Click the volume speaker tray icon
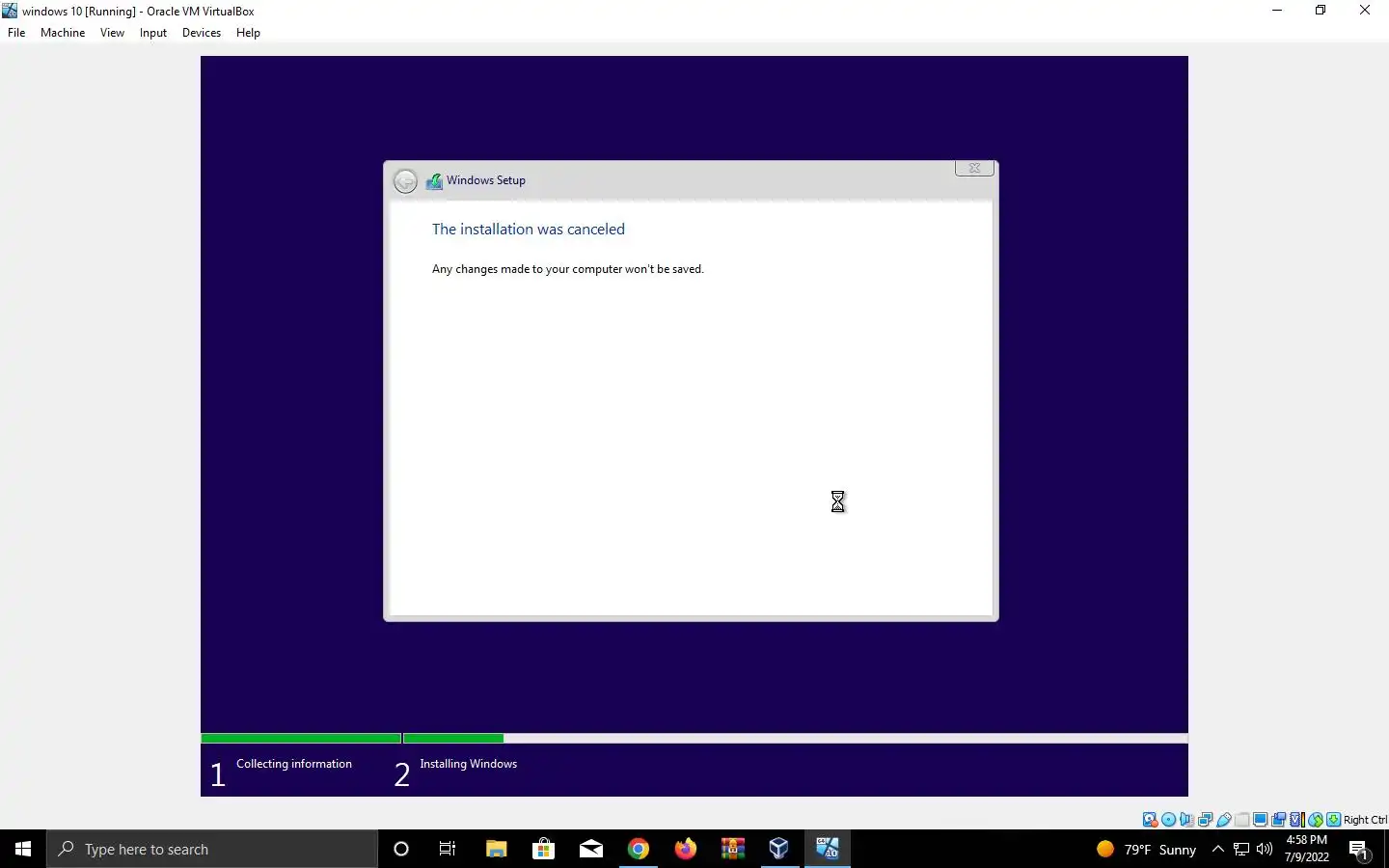1389x868 pixels. (x=1265, y=850)
